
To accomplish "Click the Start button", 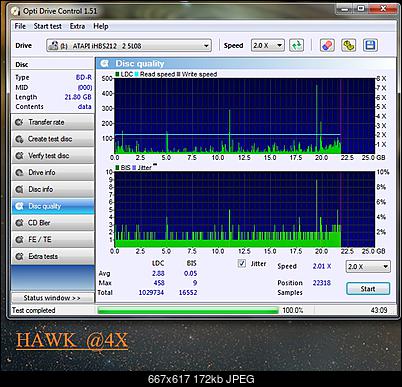I will pos(368,289).
